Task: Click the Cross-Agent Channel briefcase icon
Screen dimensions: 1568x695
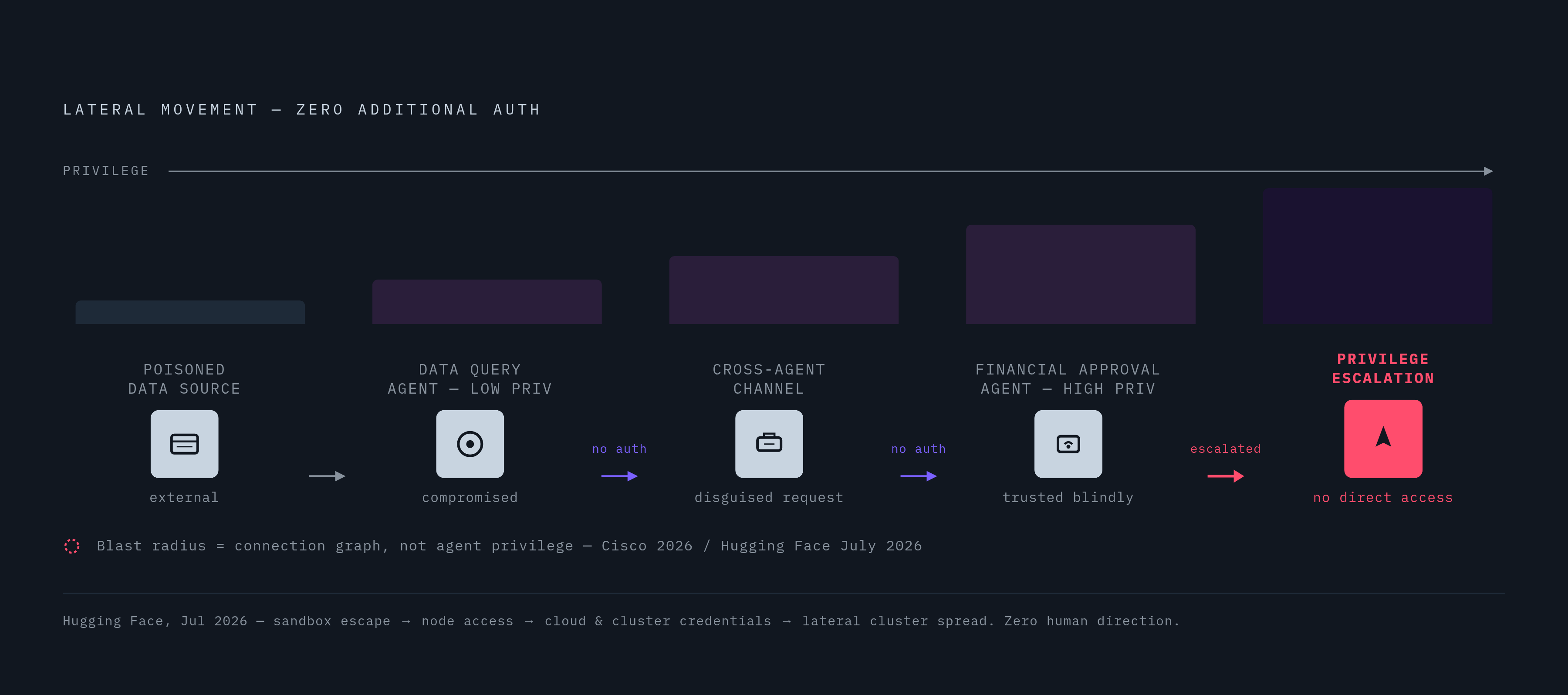Action: coord(769,444)
